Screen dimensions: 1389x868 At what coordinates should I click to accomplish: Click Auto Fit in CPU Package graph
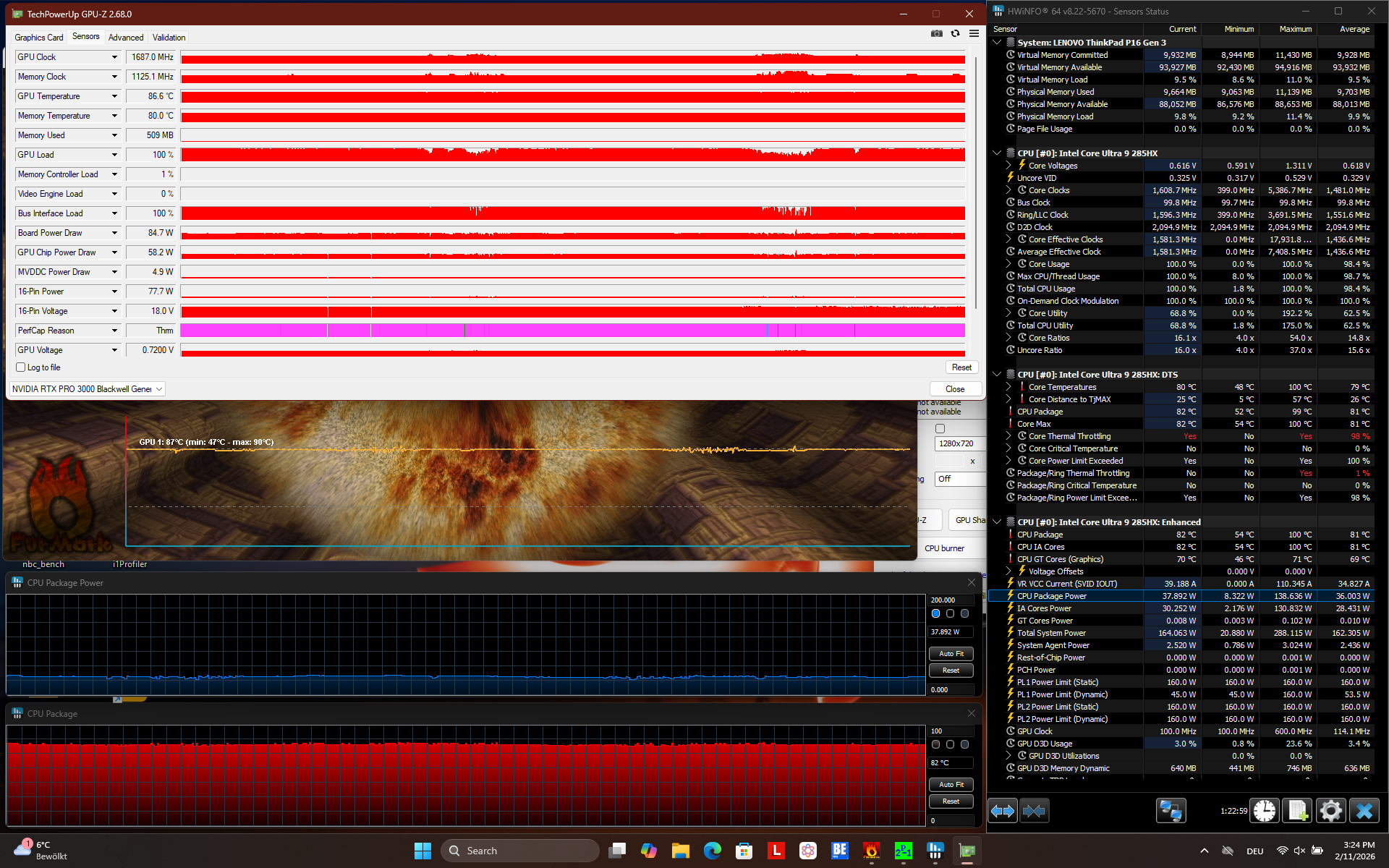[x=951, y=785]
